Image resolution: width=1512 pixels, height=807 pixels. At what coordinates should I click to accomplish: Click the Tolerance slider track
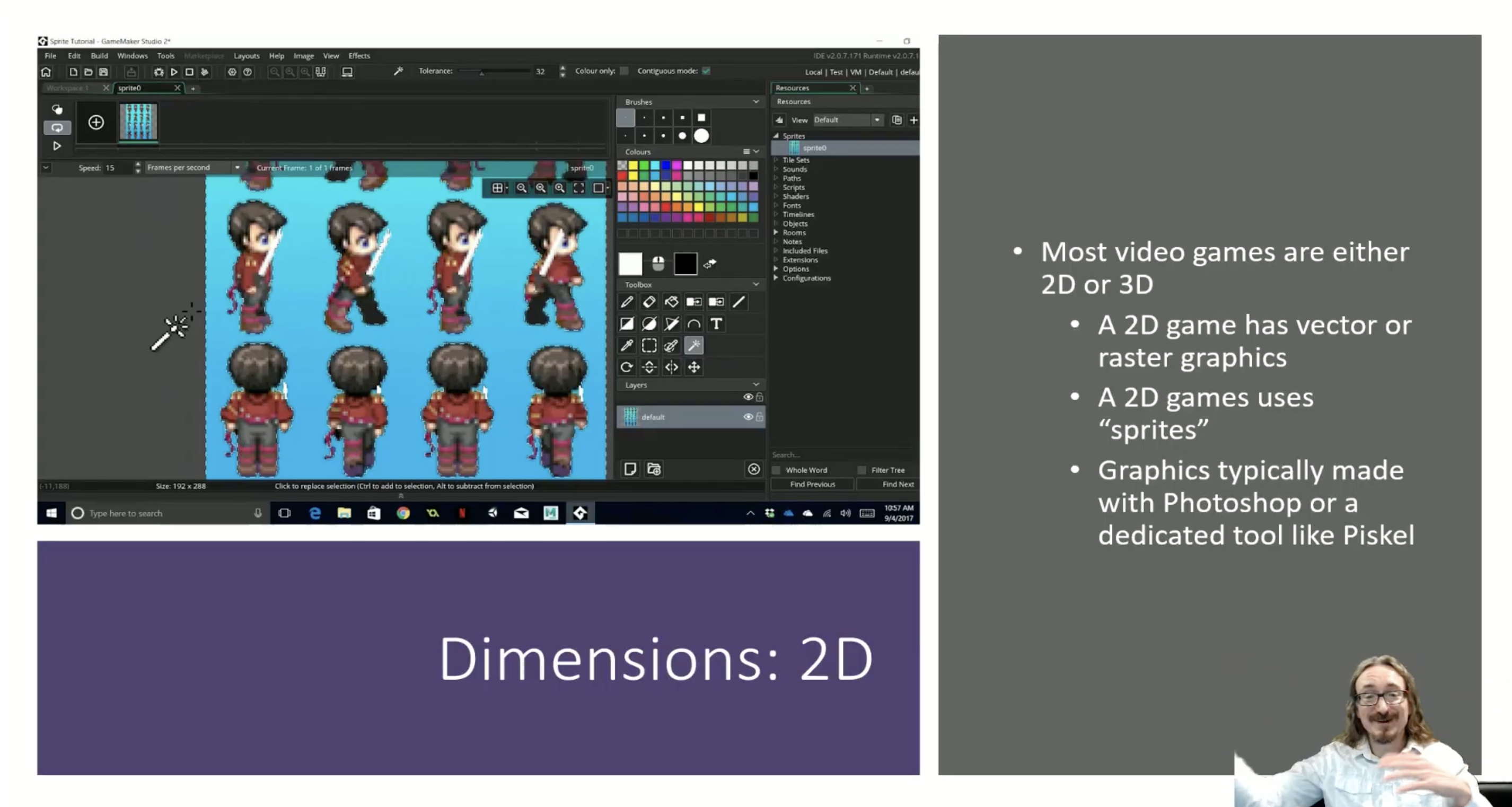click(494, 72)
